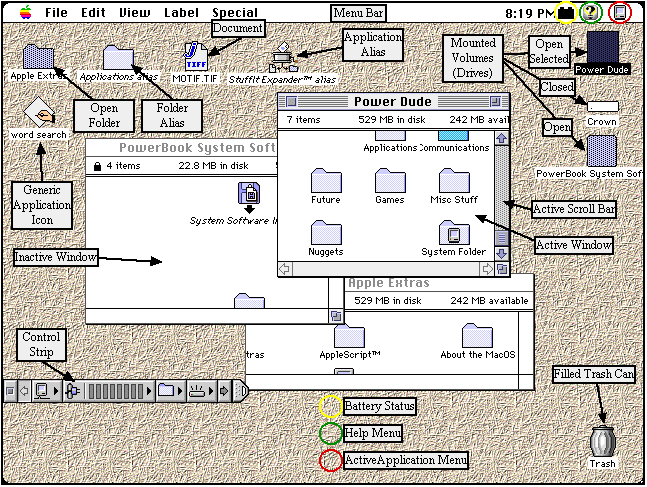
Task: Click the '7 items' text in Power Dude
Action: (x=304, y=120)
